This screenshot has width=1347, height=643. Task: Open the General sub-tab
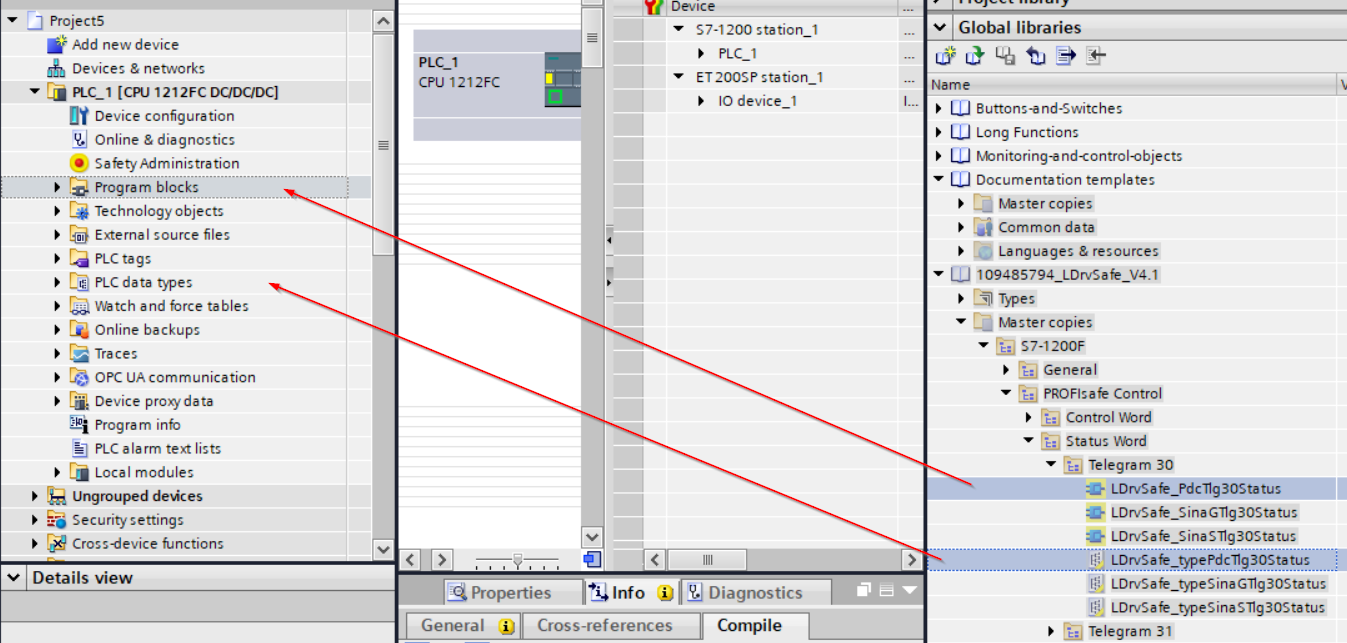coord(464,626)
